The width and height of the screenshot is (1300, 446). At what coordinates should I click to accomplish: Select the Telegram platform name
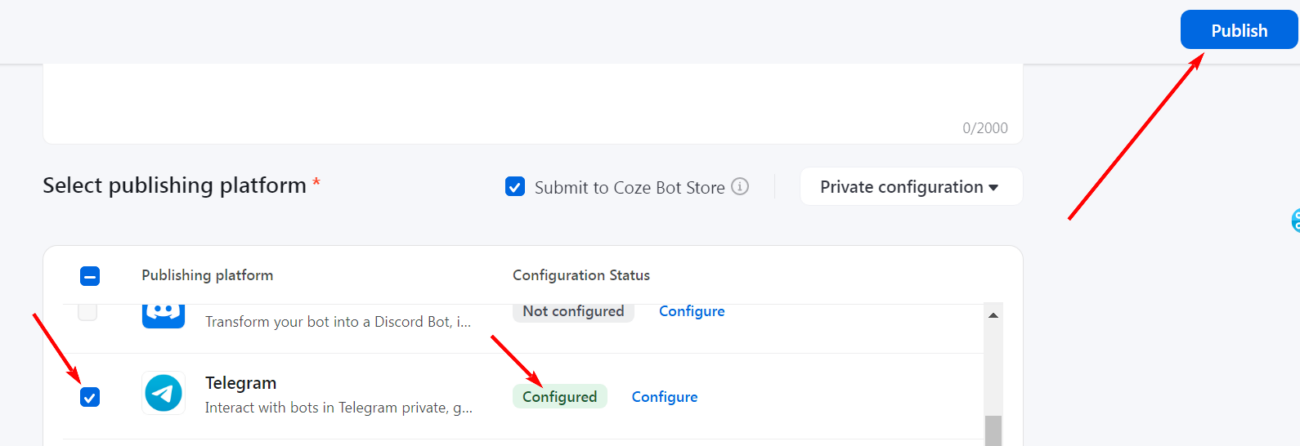(241, 383)
